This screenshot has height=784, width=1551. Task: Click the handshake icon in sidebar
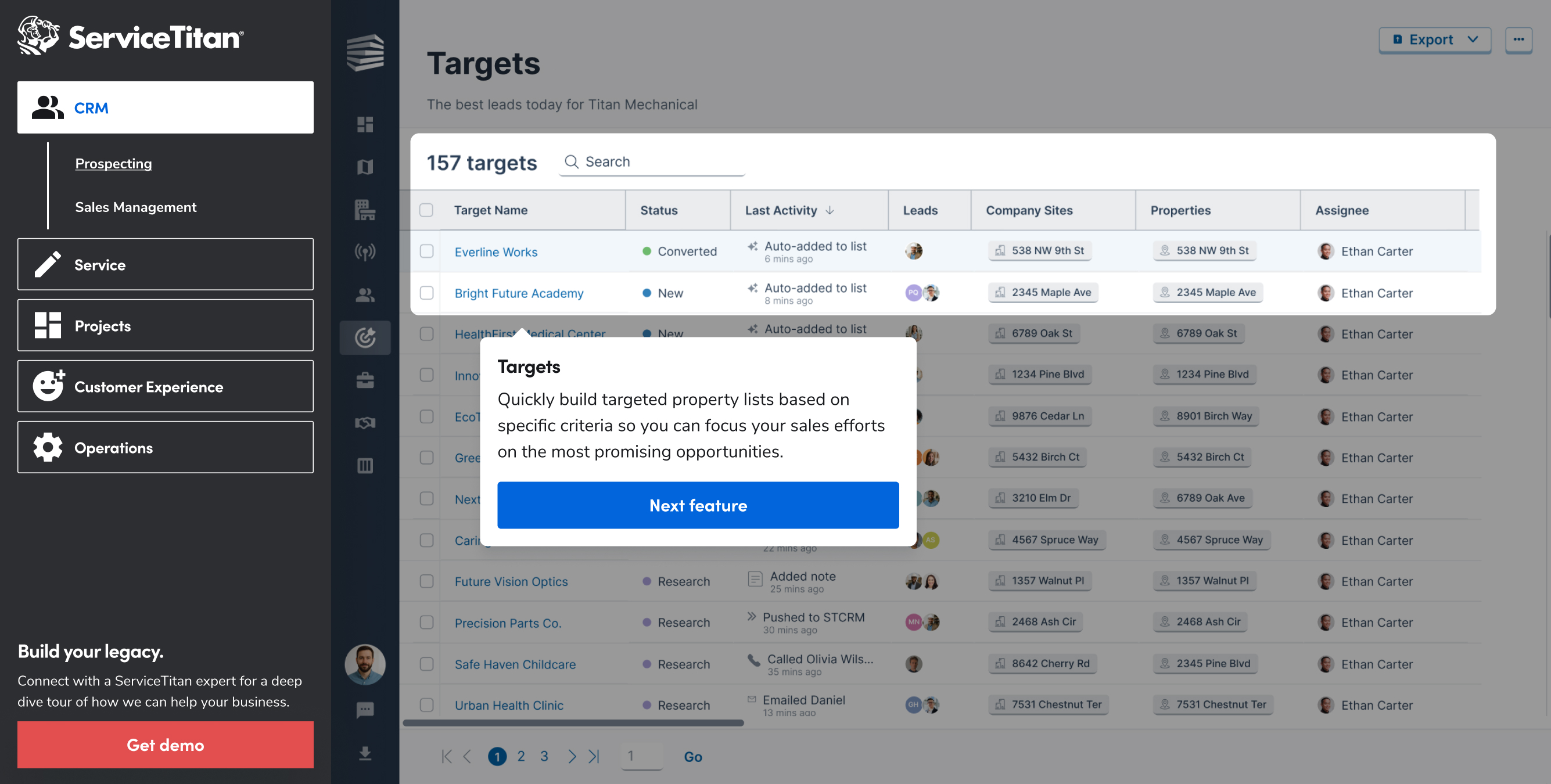[365, 423]
